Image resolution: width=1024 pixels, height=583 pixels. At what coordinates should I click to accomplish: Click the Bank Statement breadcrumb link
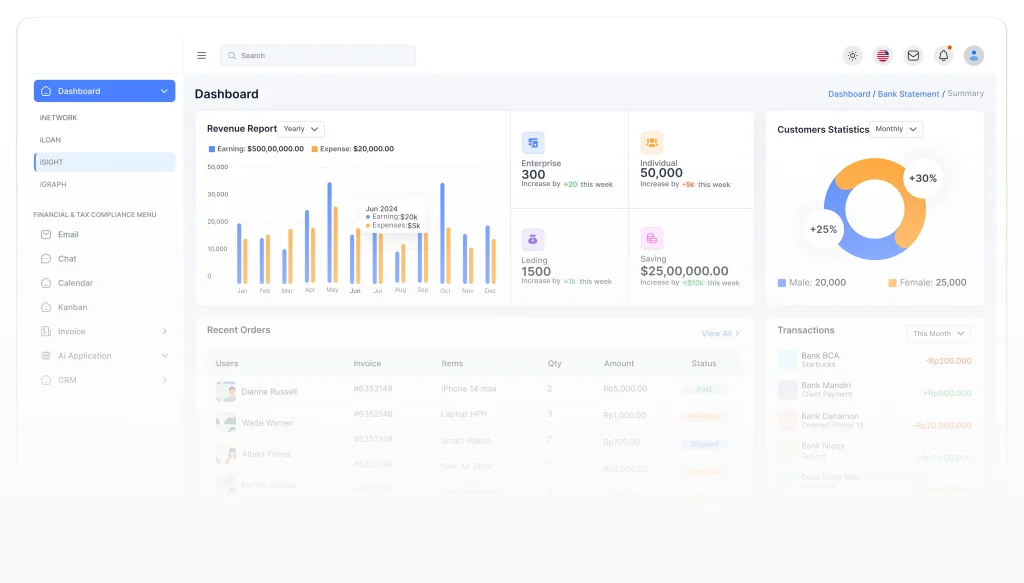click(908, 94)
